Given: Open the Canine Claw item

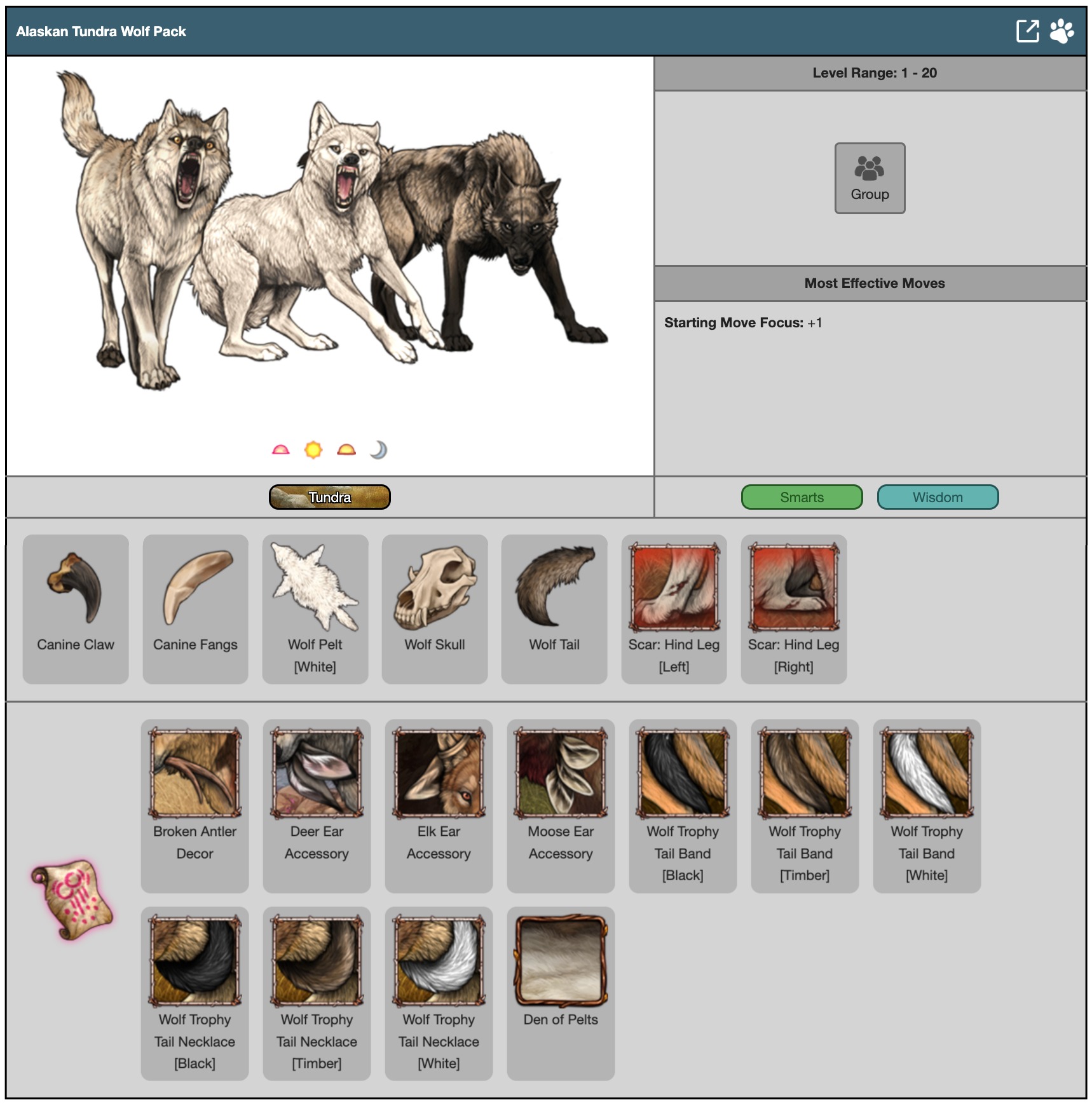Looking at the screenshot, I should (x=76, y=608).
